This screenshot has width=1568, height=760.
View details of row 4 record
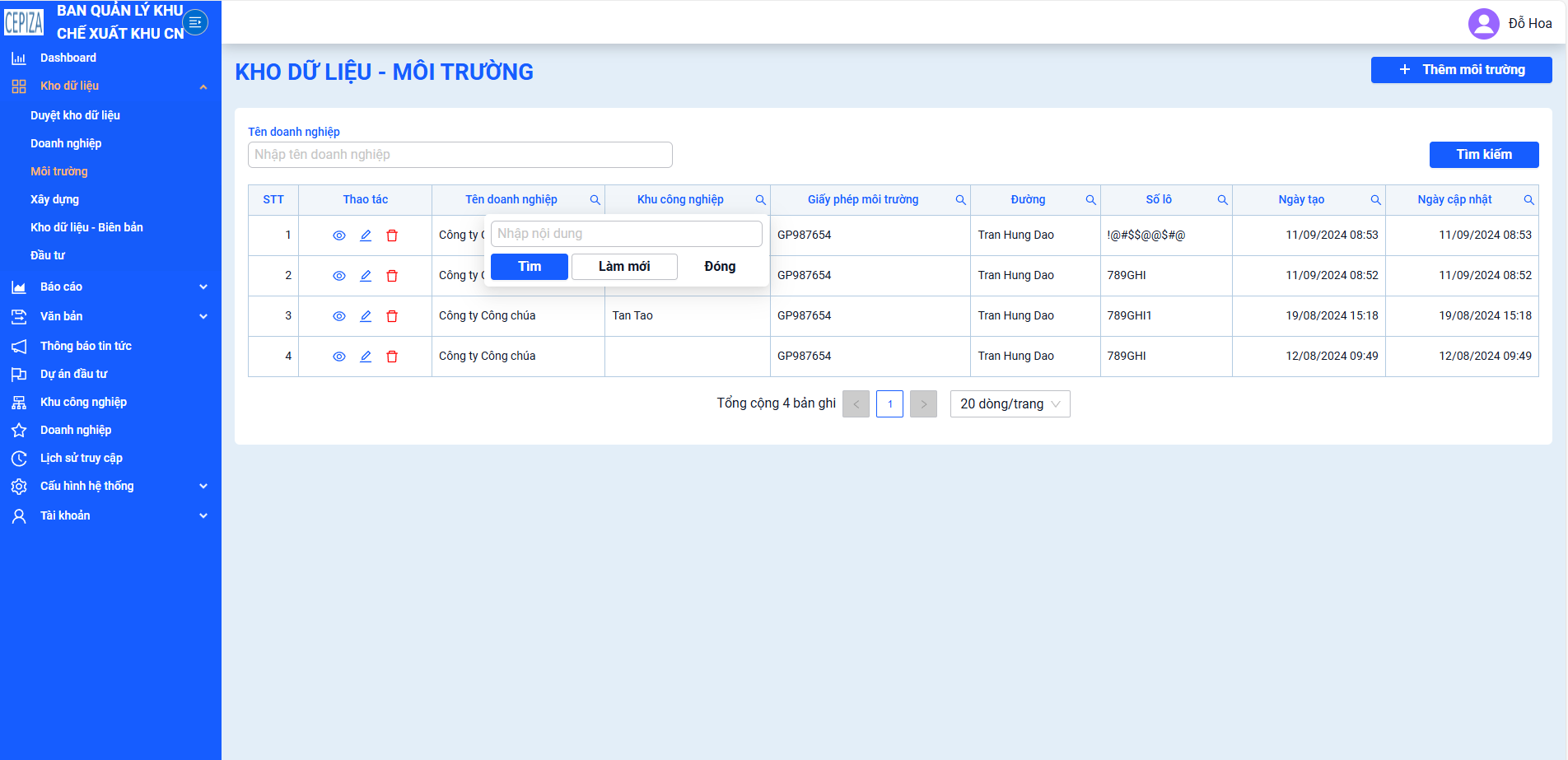coord(338,357)
